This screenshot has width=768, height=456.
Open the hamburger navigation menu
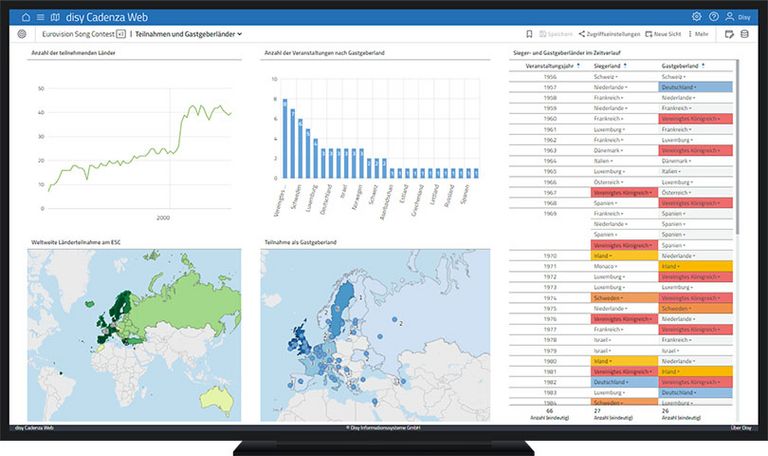click(40, 17)
